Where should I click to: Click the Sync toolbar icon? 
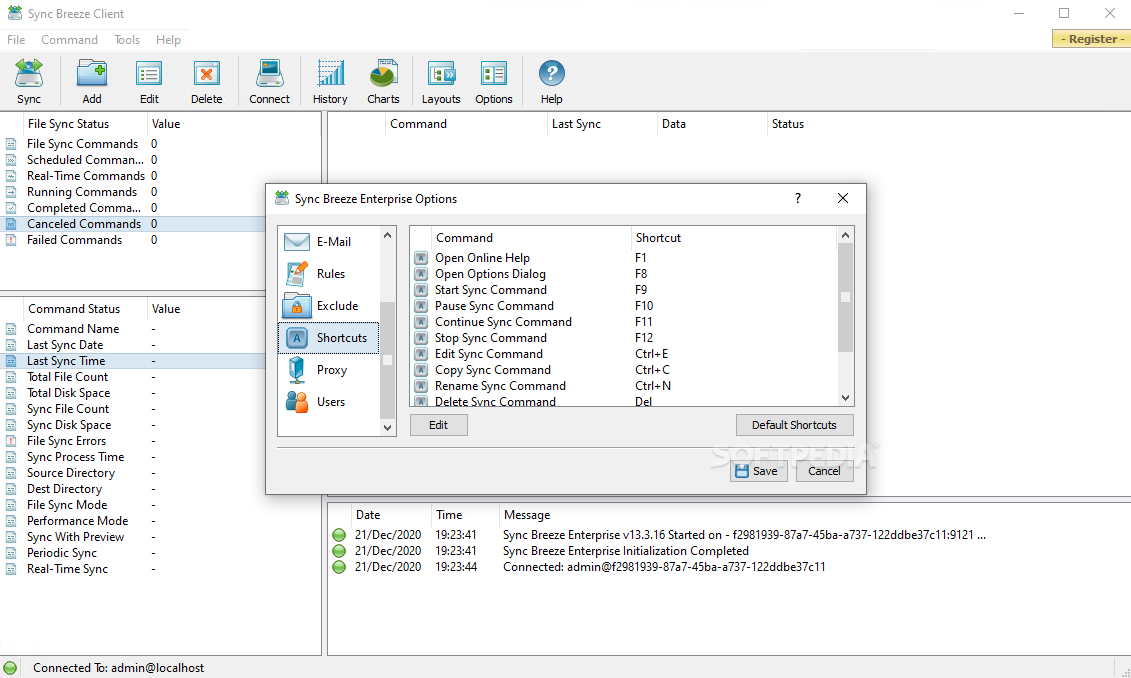(x=29, y=82)
